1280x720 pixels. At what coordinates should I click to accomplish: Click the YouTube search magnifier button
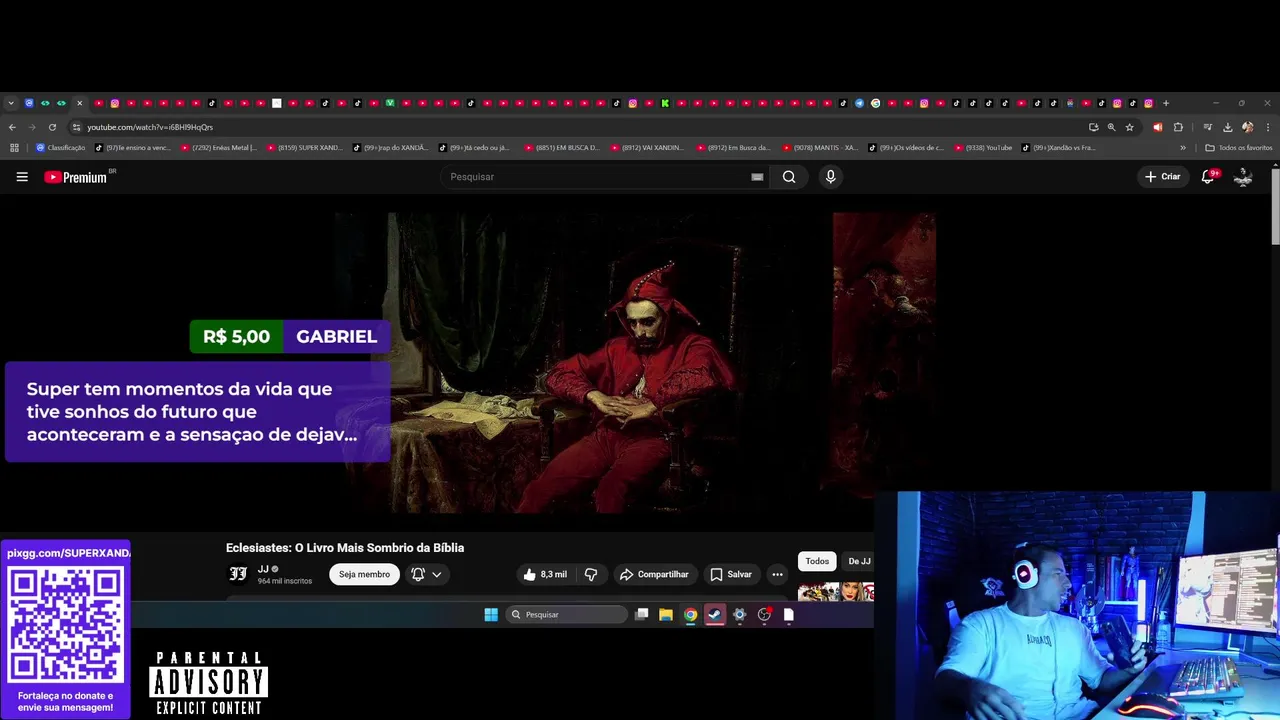pos(789,177)
